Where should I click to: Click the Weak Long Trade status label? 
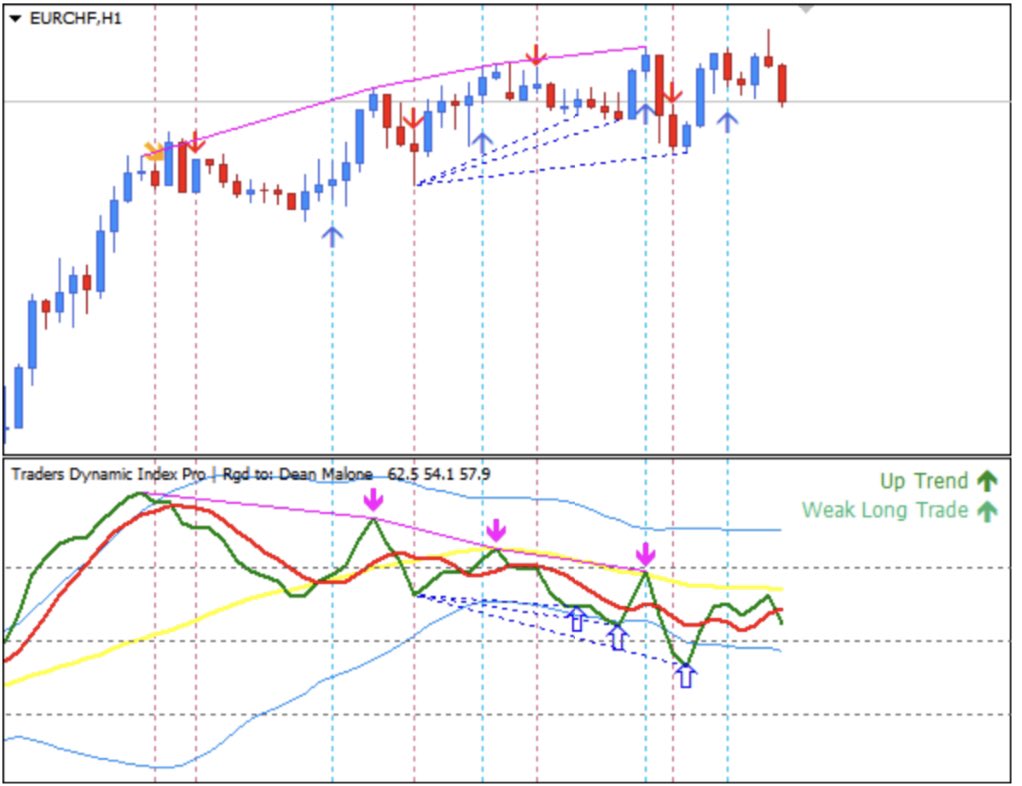pyautogui.click(x=885, y=510)
